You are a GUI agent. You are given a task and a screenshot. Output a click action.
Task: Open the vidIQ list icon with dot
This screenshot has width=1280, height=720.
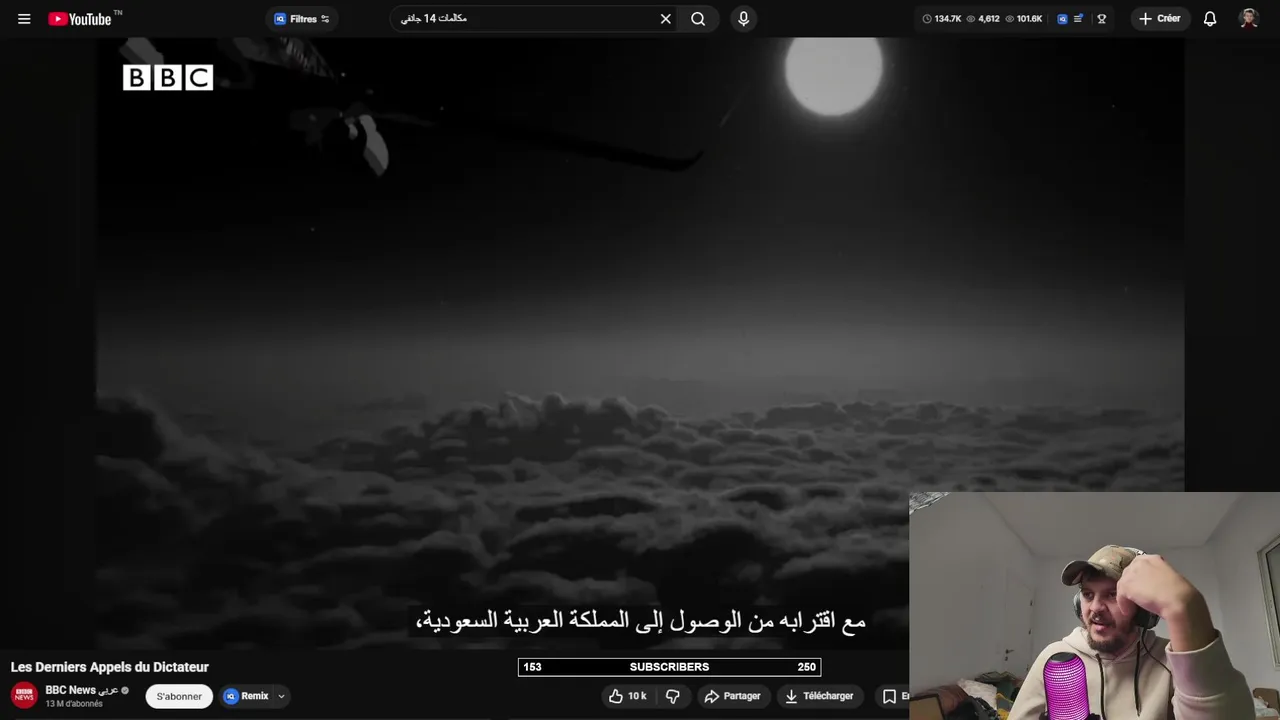pyautogui.click(x=1079, y=19)
